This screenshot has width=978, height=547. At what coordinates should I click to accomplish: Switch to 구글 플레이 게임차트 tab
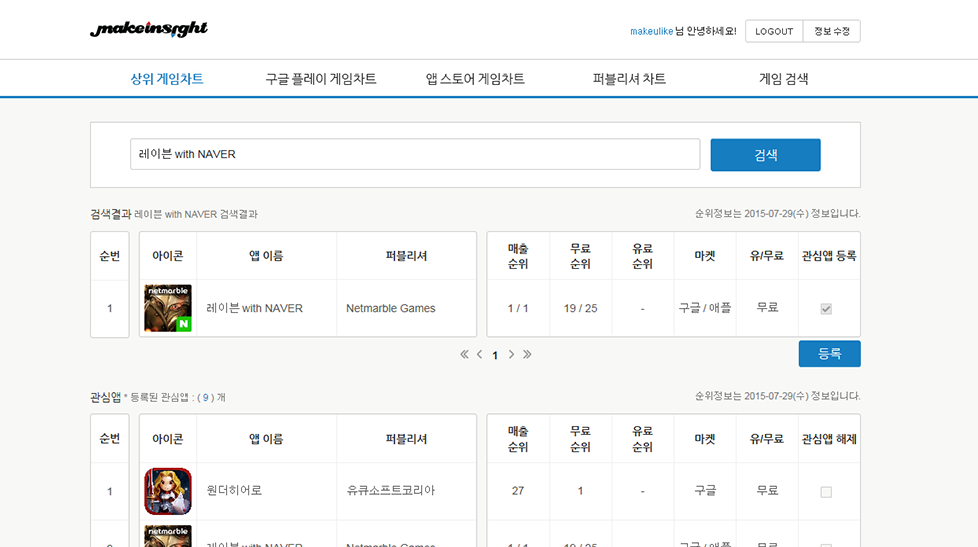coord(321,79)
